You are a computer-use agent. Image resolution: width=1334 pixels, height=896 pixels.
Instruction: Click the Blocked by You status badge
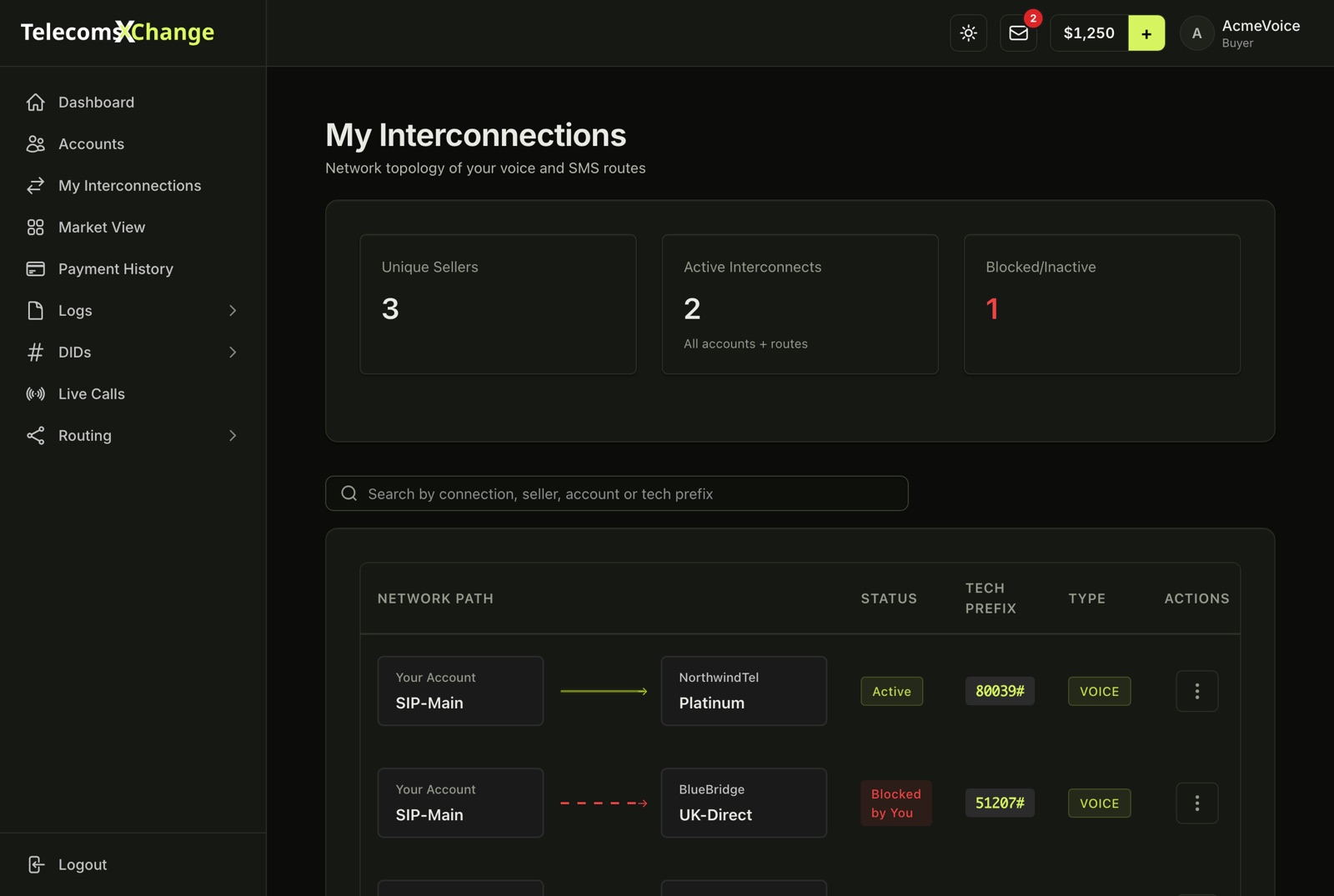(x=896, y=803)
